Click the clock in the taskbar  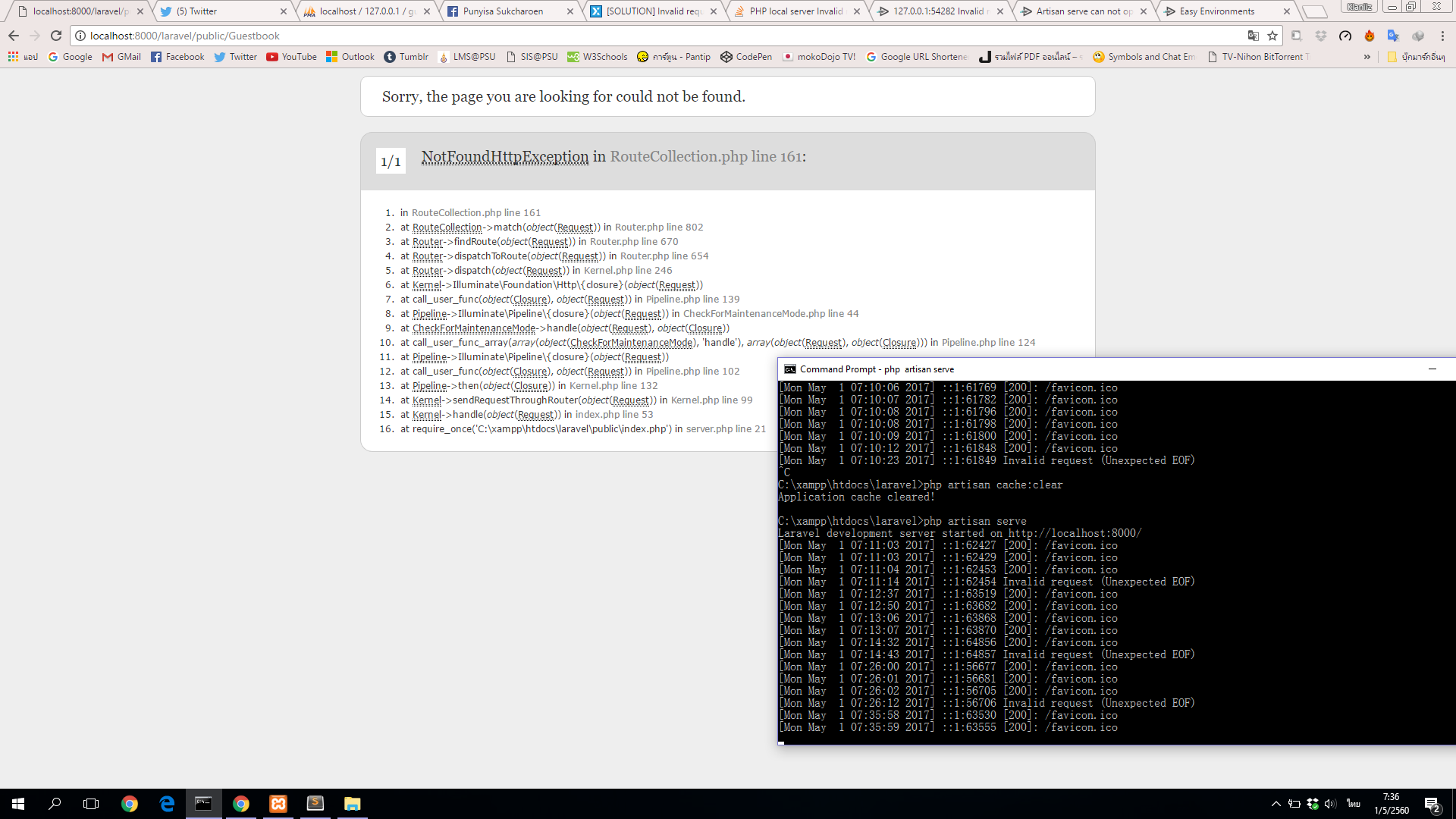pyautogui.click(x=1392, y=804)
